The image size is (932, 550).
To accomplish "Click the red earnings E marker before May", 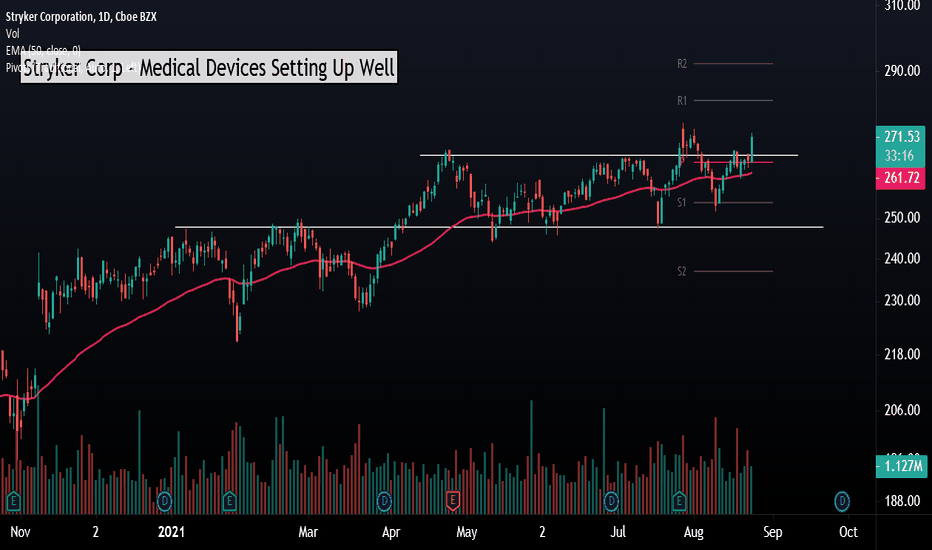I will pos(453,501).
